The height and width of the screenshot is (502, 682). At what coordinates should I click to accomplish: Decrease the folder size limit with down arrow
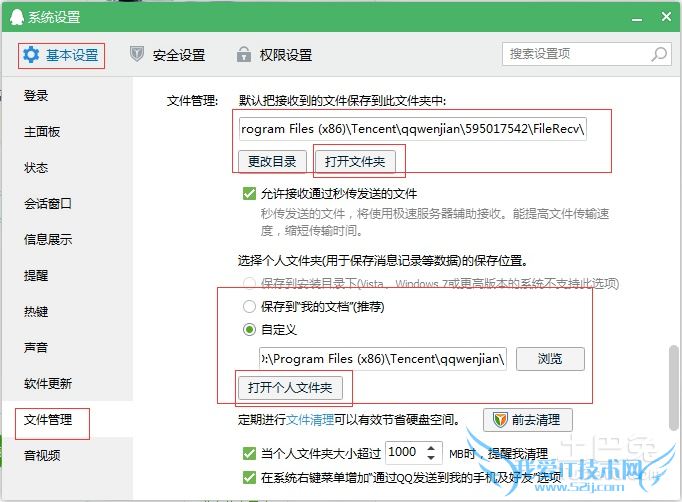pyautogui.click(x=431, y=457)
